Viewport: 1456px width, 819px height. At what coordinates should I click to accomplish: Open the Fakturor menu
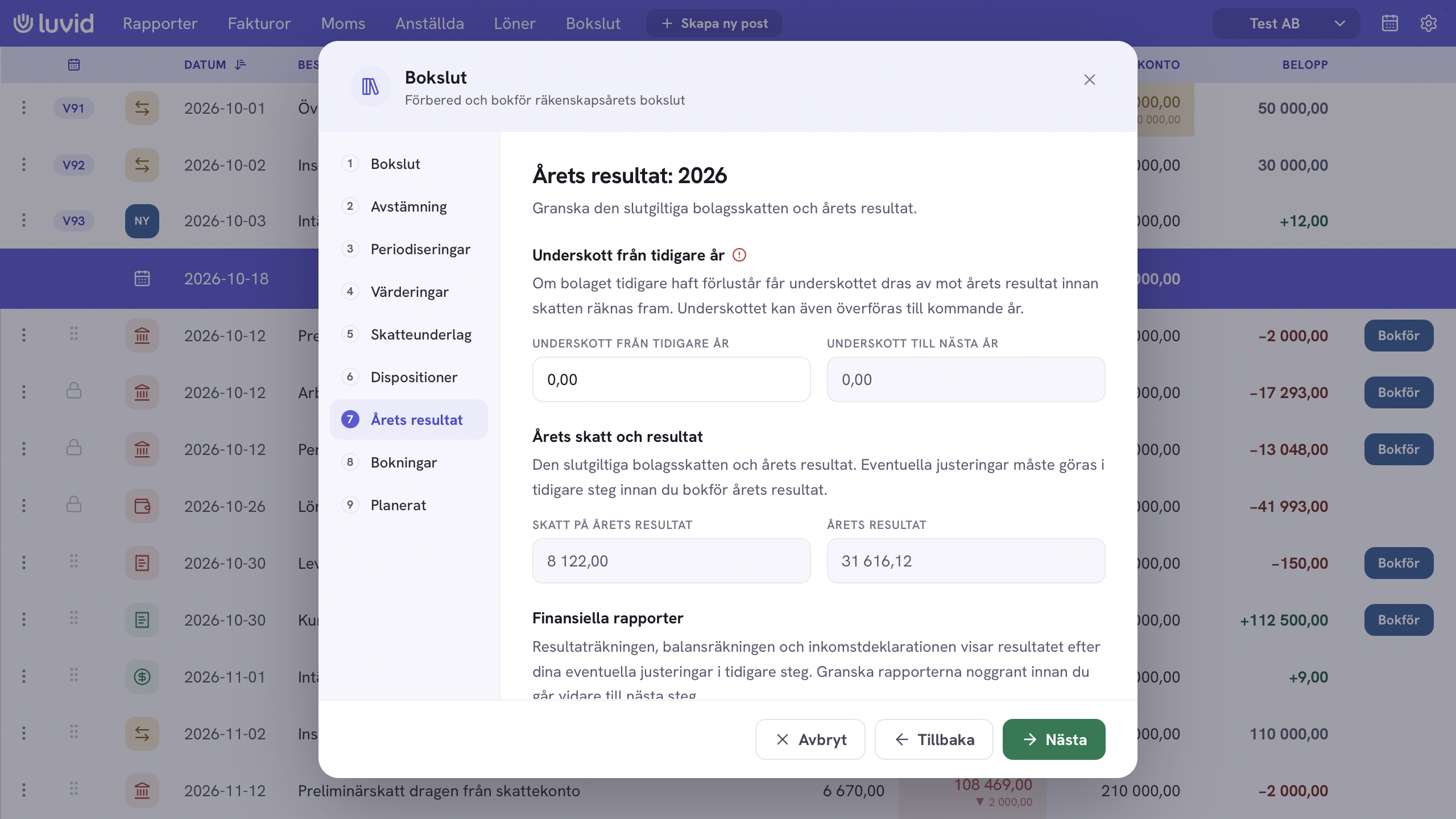click(x=259, y=23)
